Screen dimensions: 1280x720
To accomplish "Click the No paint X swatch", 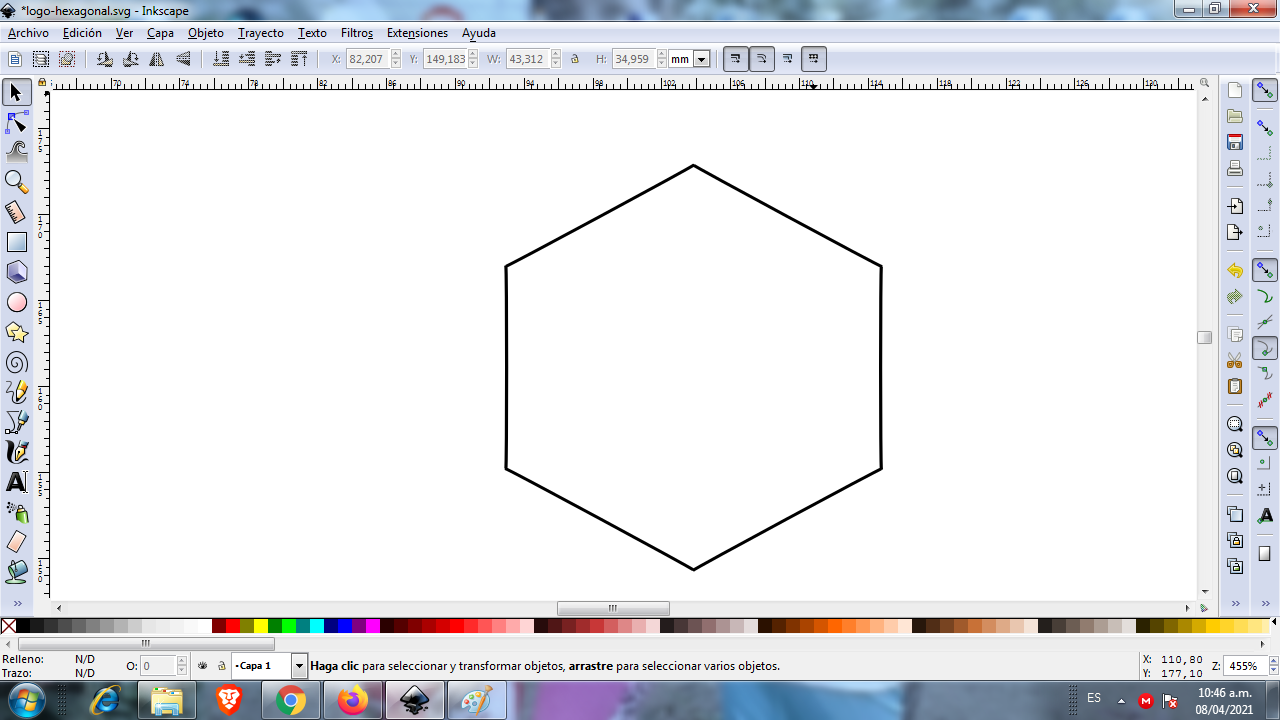I will pyautogui.click(x=8, y=626).
